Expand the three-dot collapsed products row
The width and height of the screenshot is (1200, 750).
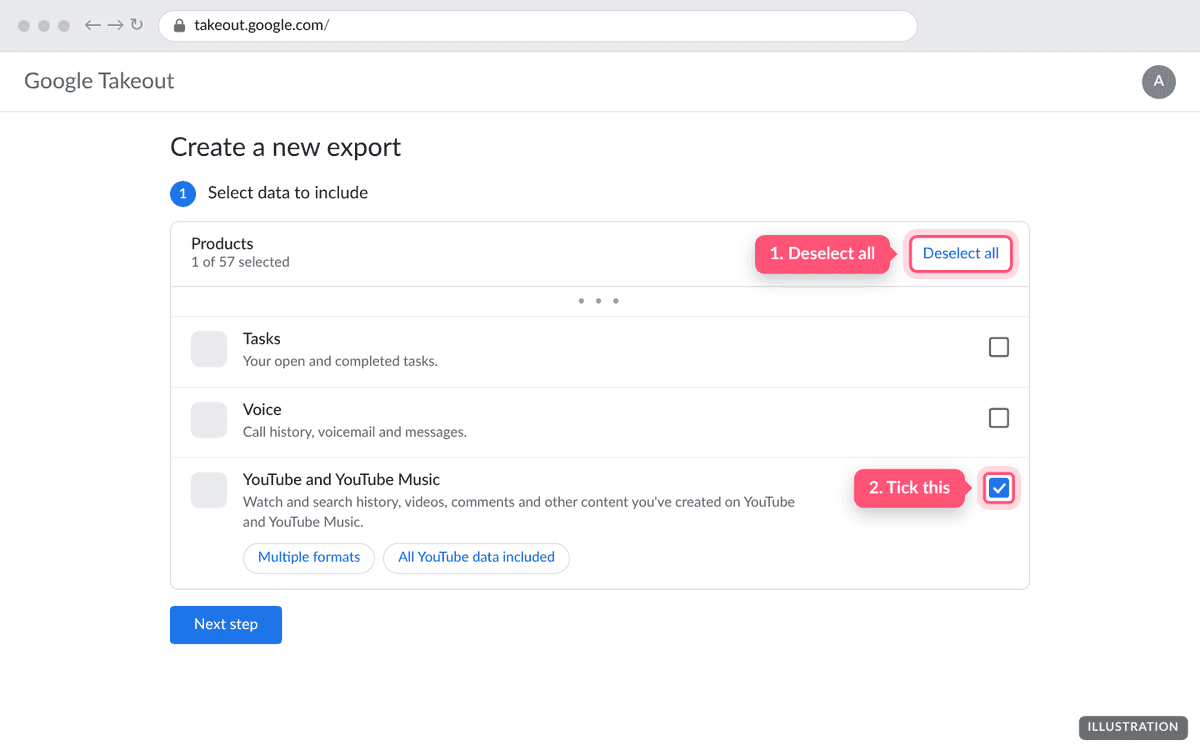coord(599,301)
